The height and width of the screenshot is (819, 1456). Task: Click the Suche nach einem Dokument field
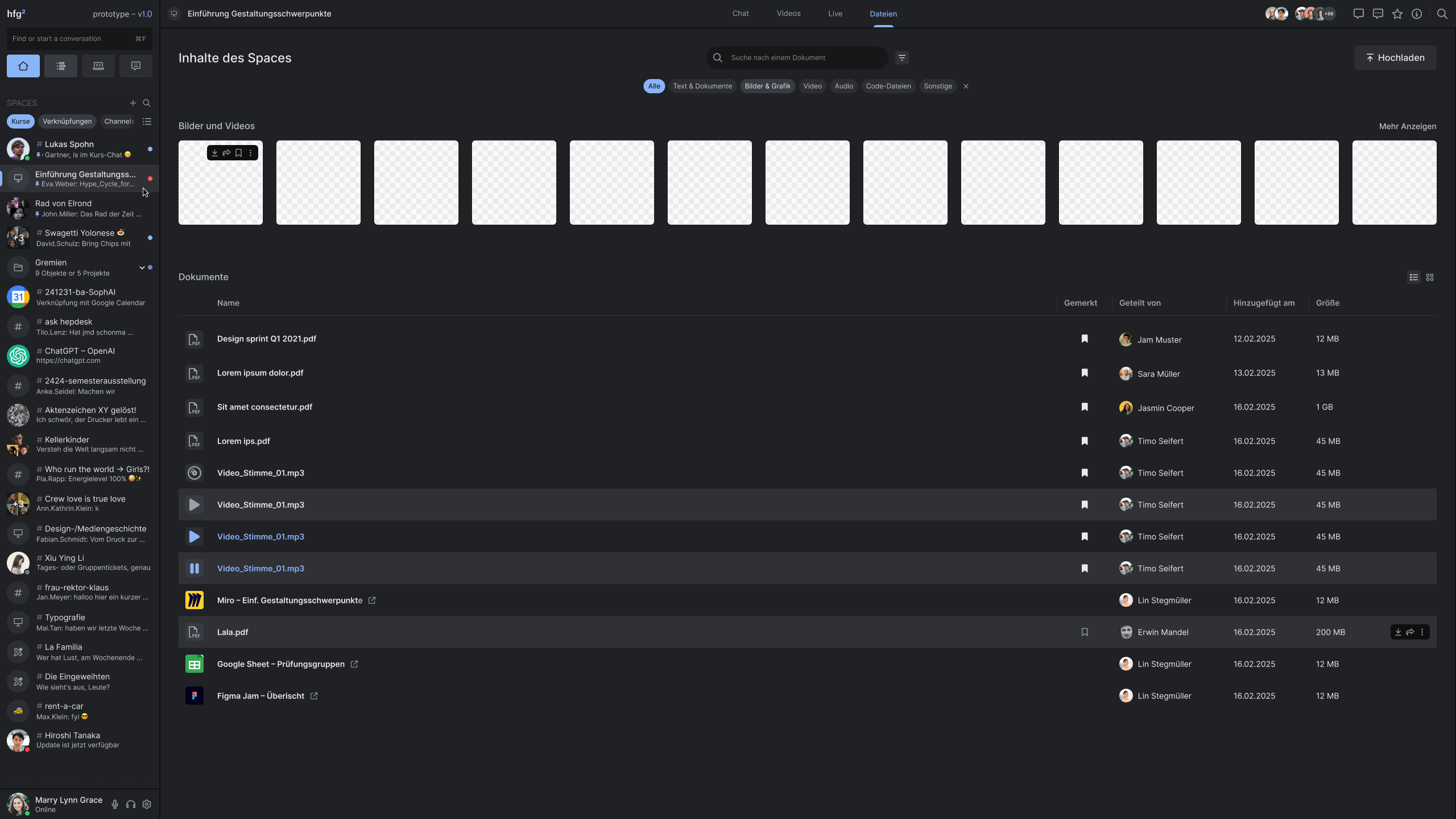[x=802, y=58]
